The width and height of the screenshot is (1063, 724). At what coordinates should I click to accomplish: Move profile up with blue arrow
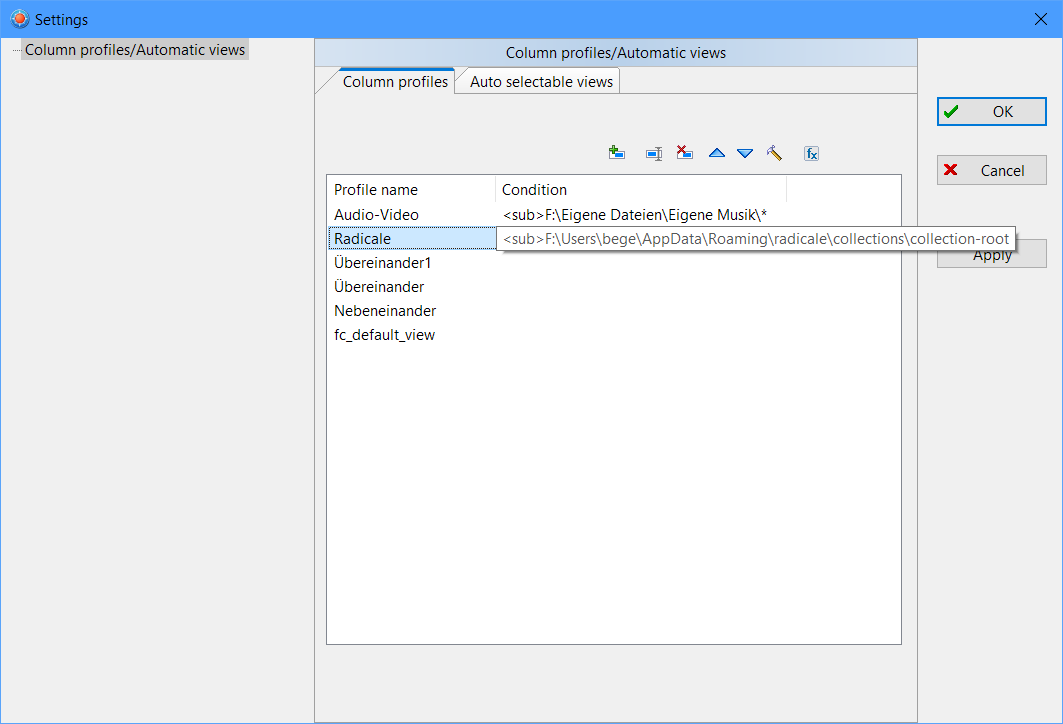(x=716, y=153)
